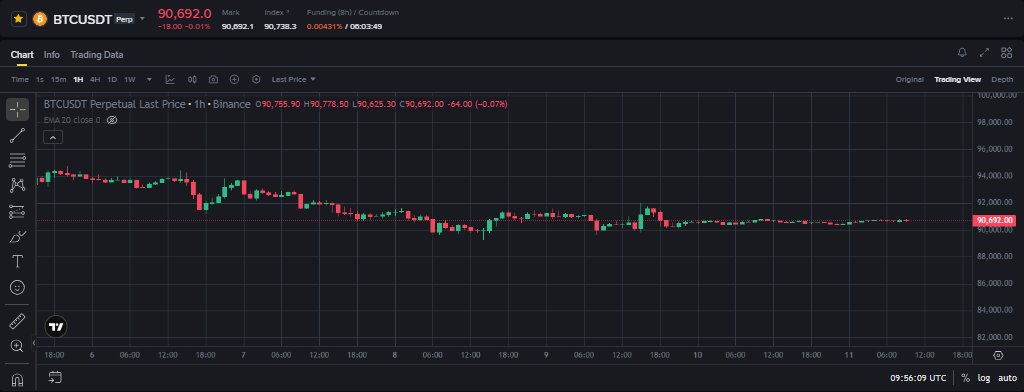Screen dimensions: 1024x392
Task: Open the technical indicators chart icon
Action: coord(170,80)
